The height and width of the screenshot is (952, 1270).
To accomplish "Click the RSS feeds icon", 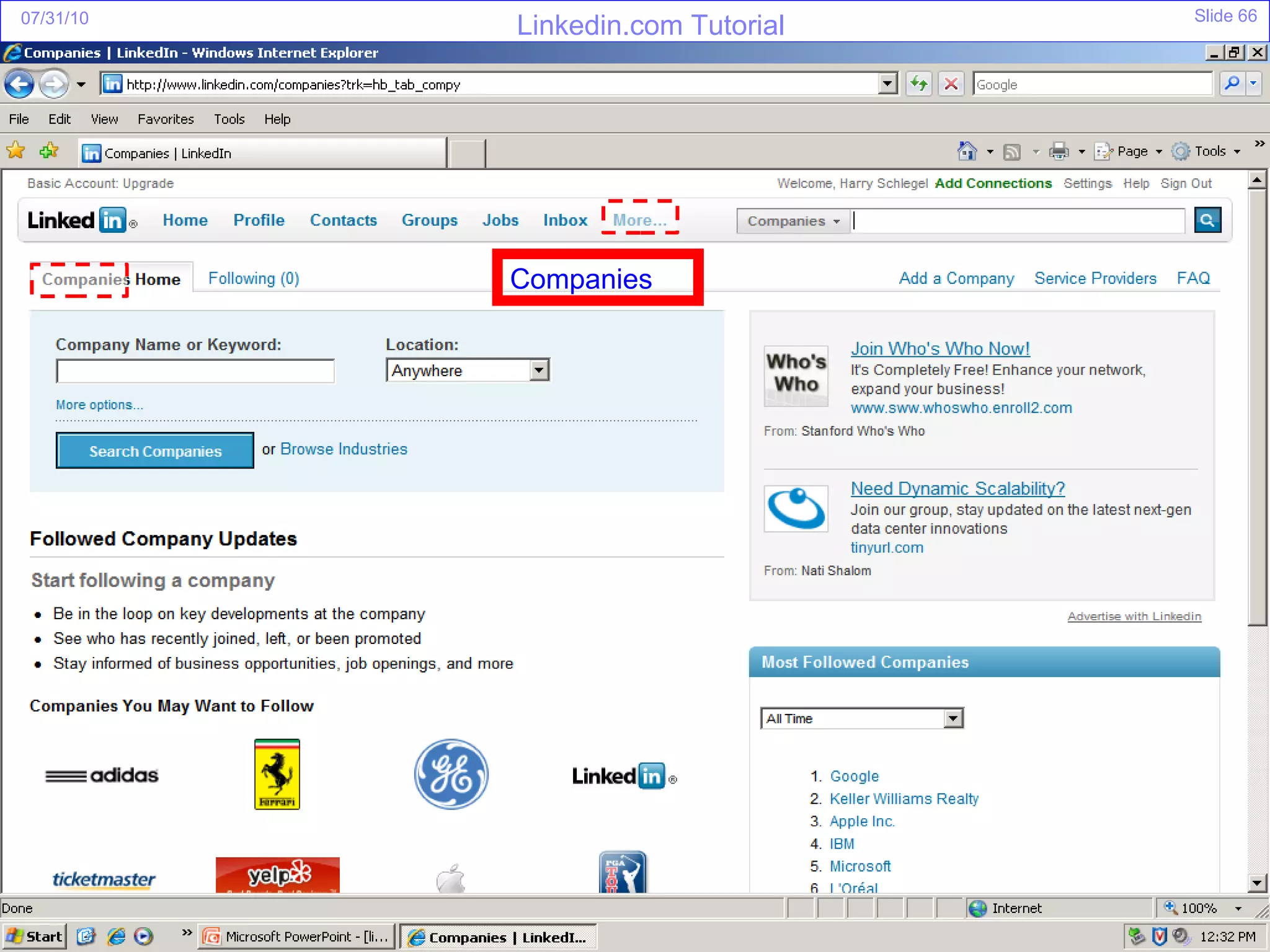I will tap(1012, 151).
